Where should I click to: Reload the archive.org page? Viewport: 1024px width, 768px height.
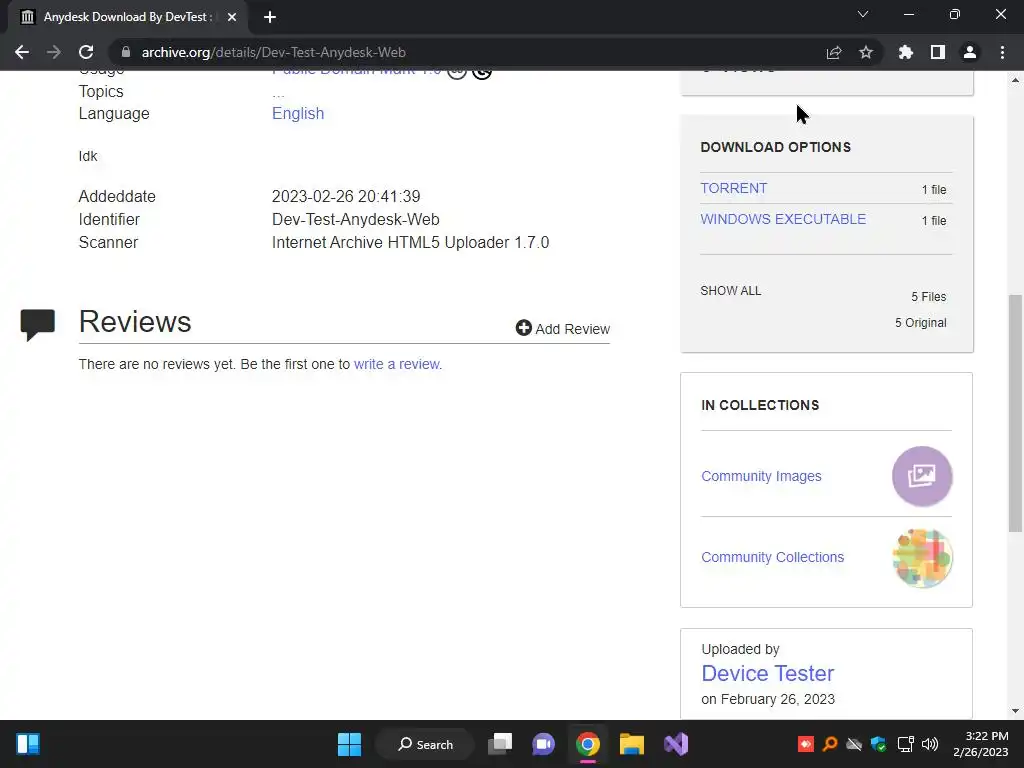pos(86,52)
